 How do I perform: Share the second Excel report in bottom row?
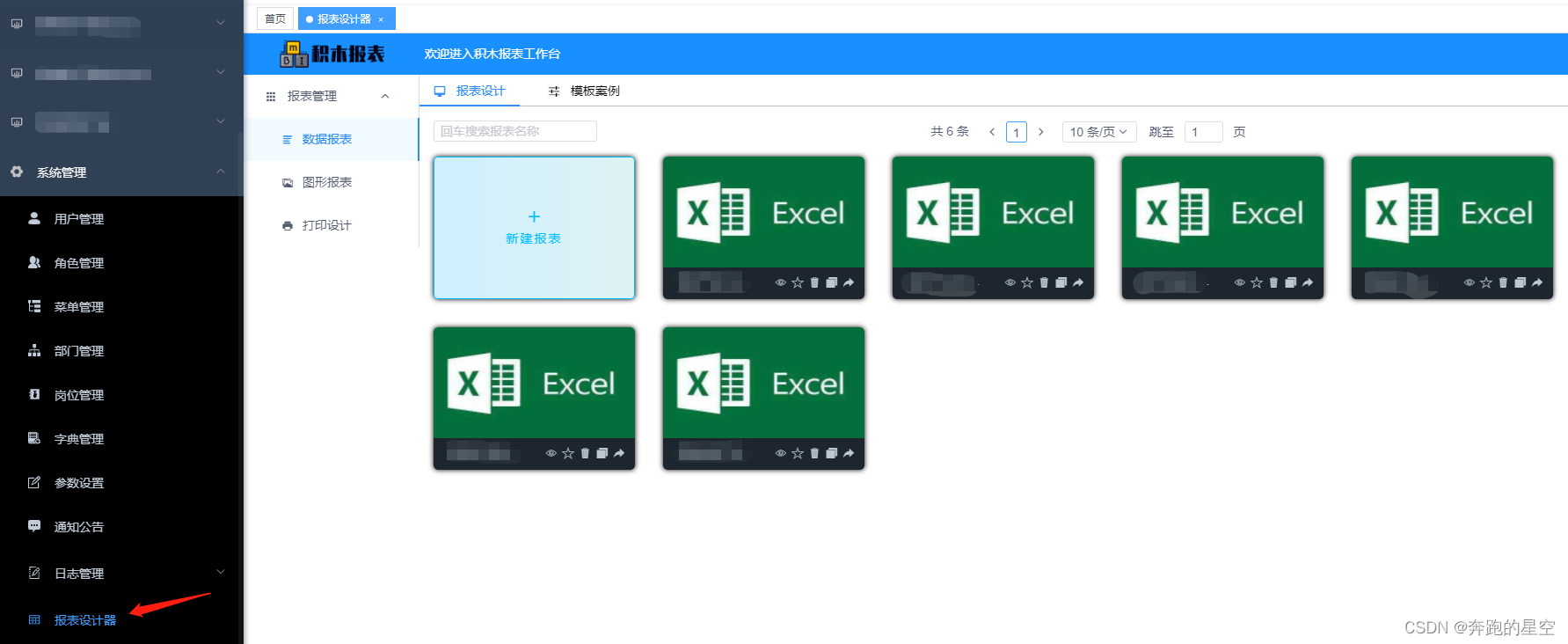(849, 453)
